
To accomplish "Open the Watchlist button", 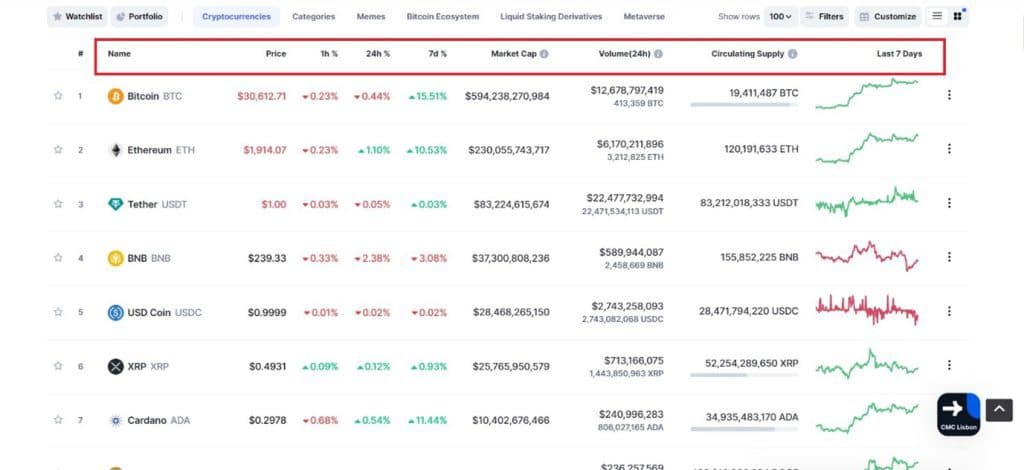I will coord(77,16).
